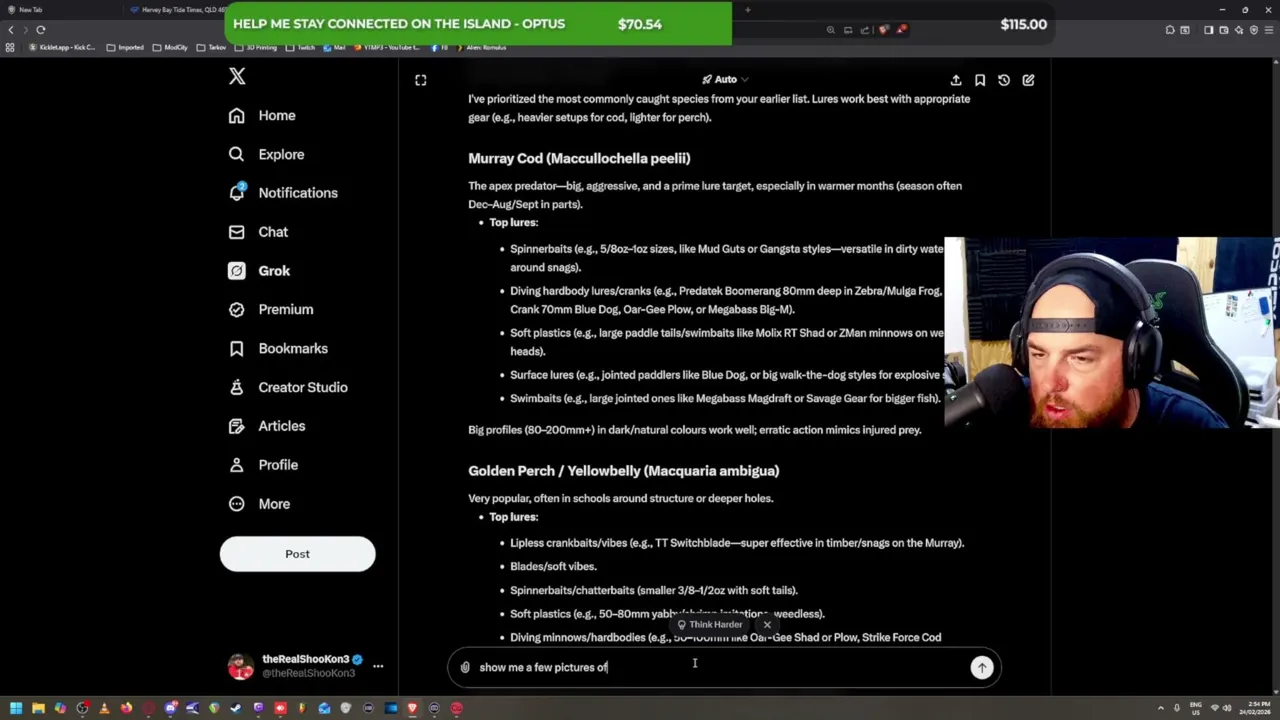Open the ModCity bookmarks folder

[170, 48]
